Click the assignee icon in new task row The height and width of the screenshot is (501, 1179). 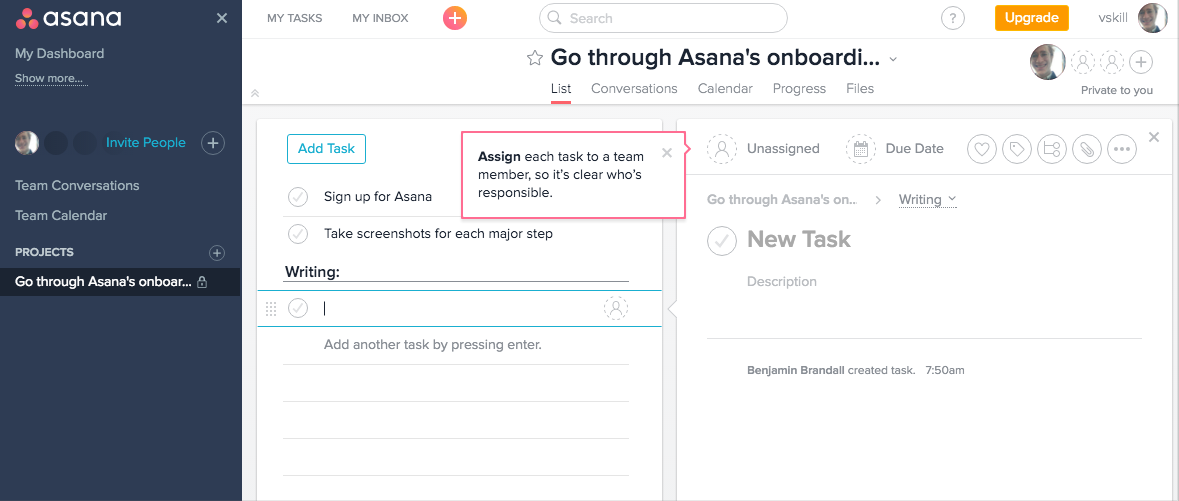click(x=616, y=308)
